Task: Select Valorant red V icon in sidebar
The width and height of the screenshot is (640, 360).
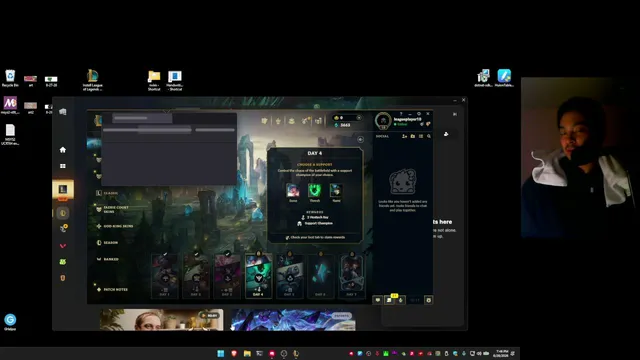Action: click(x=63, y=246)
